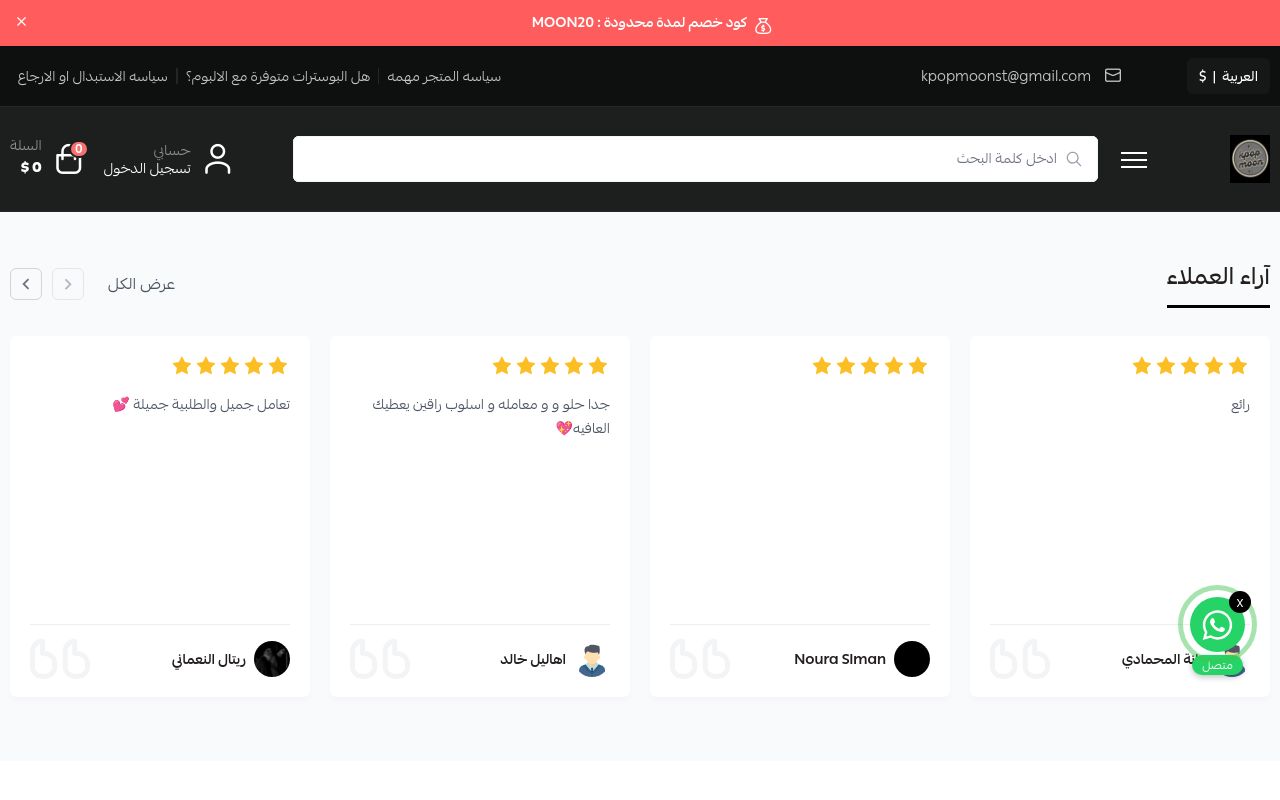
Task: Click the Moon store logo
Action: pos(1249,159)
